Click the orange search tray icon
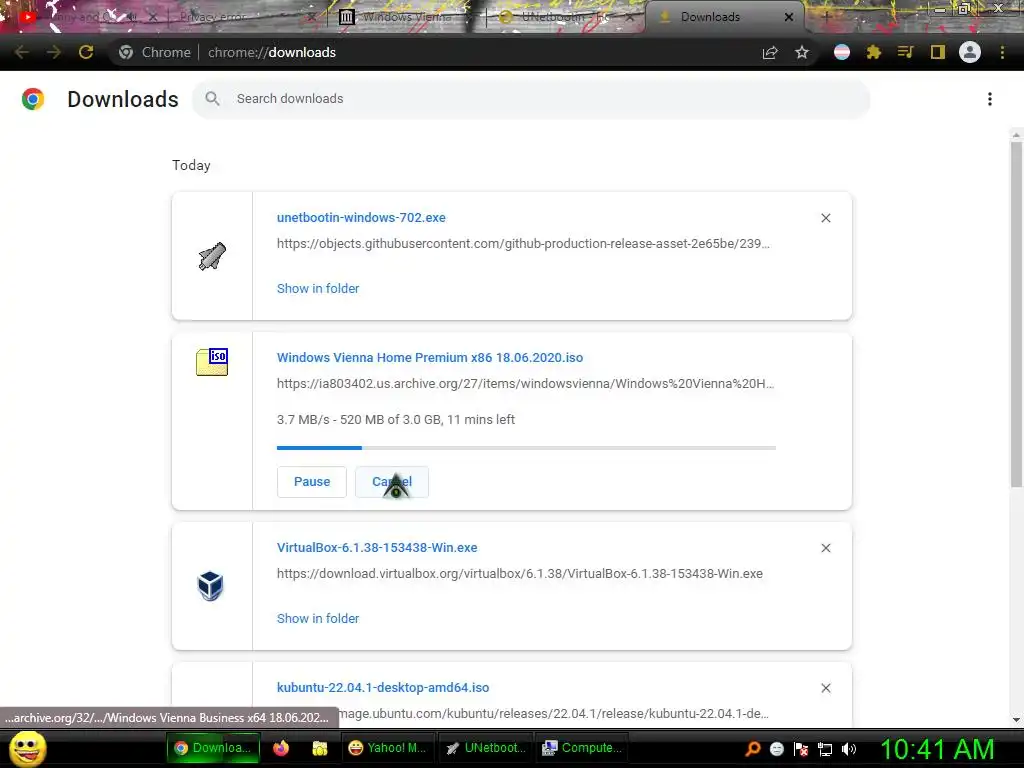 (x=752, y=749)
